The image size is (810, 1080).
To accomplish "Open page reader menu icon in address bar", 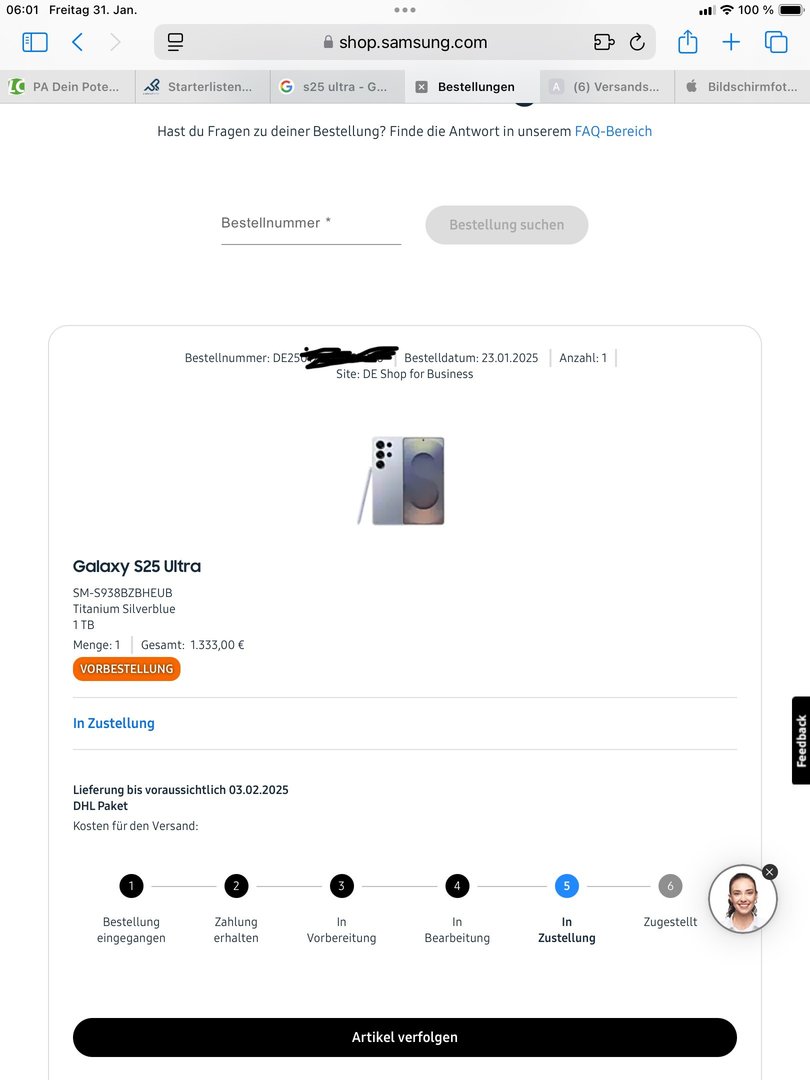I will point(176,43).
